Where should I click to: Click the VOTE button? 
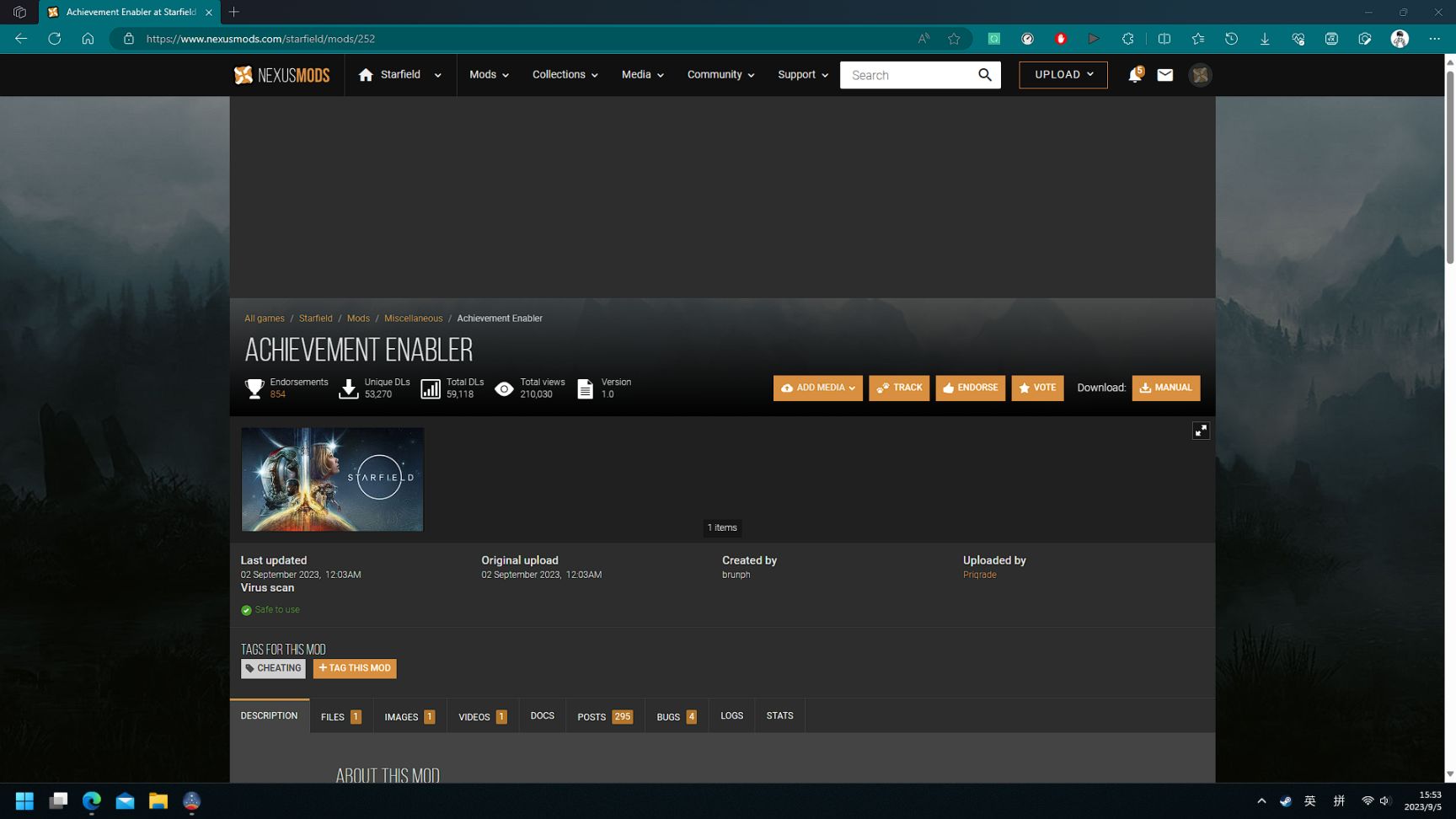1037,388
